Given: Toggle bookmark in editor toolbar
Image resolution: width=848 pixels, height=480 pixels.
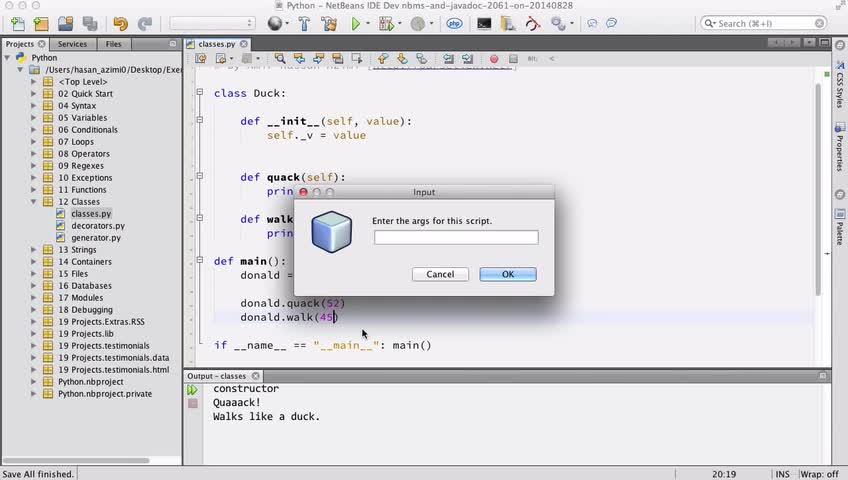Looking at the screenshot, I should (x=422, y=58).
